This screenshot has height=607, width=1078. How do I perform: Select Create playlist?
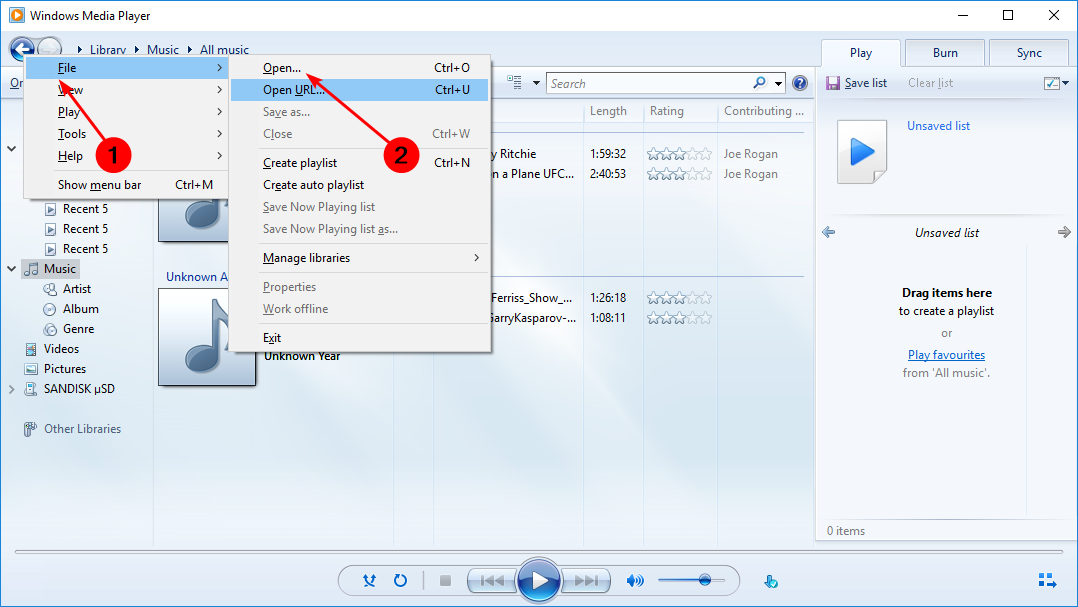360,162
